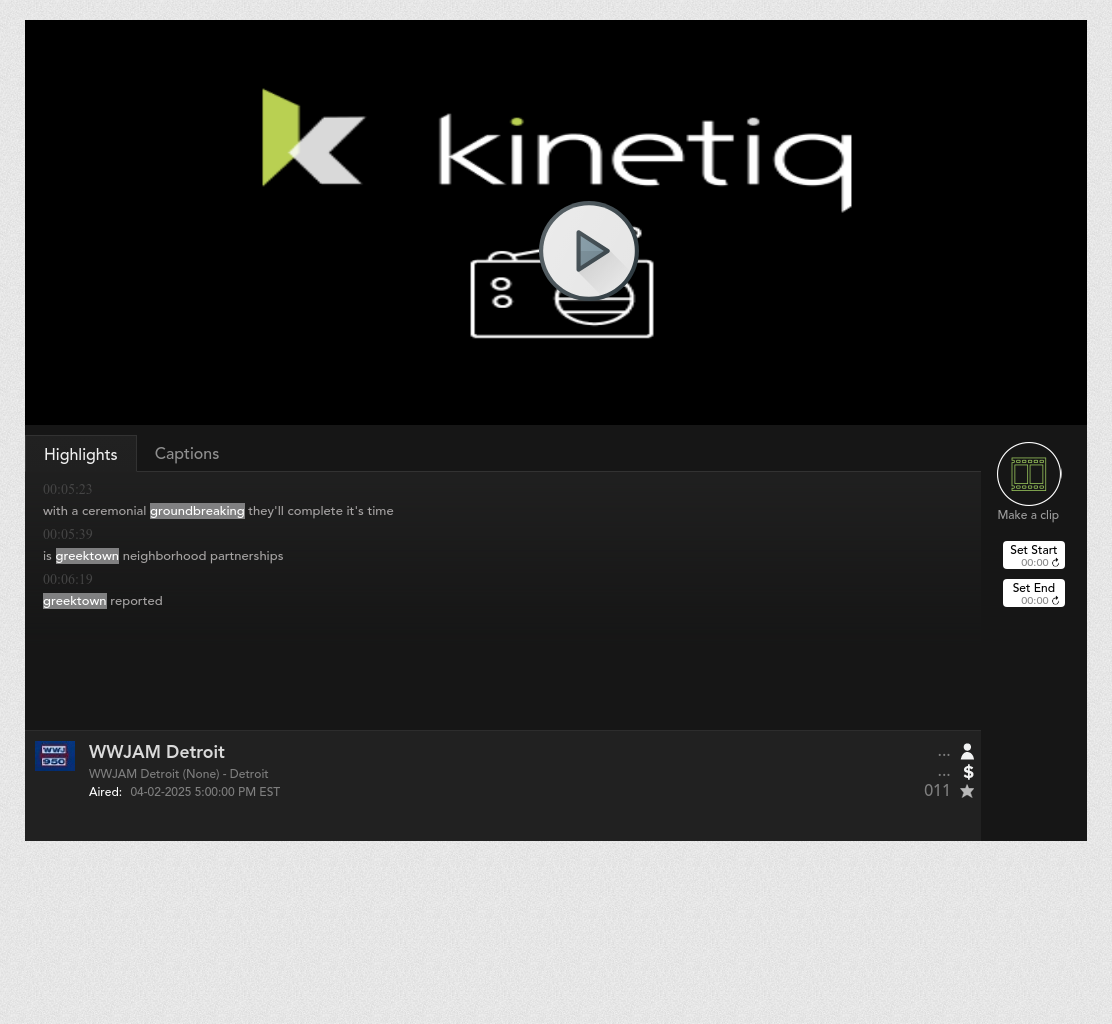Click the audience person icon
Viewport: 1112px width, 1024px height.
tap(967, 752)
